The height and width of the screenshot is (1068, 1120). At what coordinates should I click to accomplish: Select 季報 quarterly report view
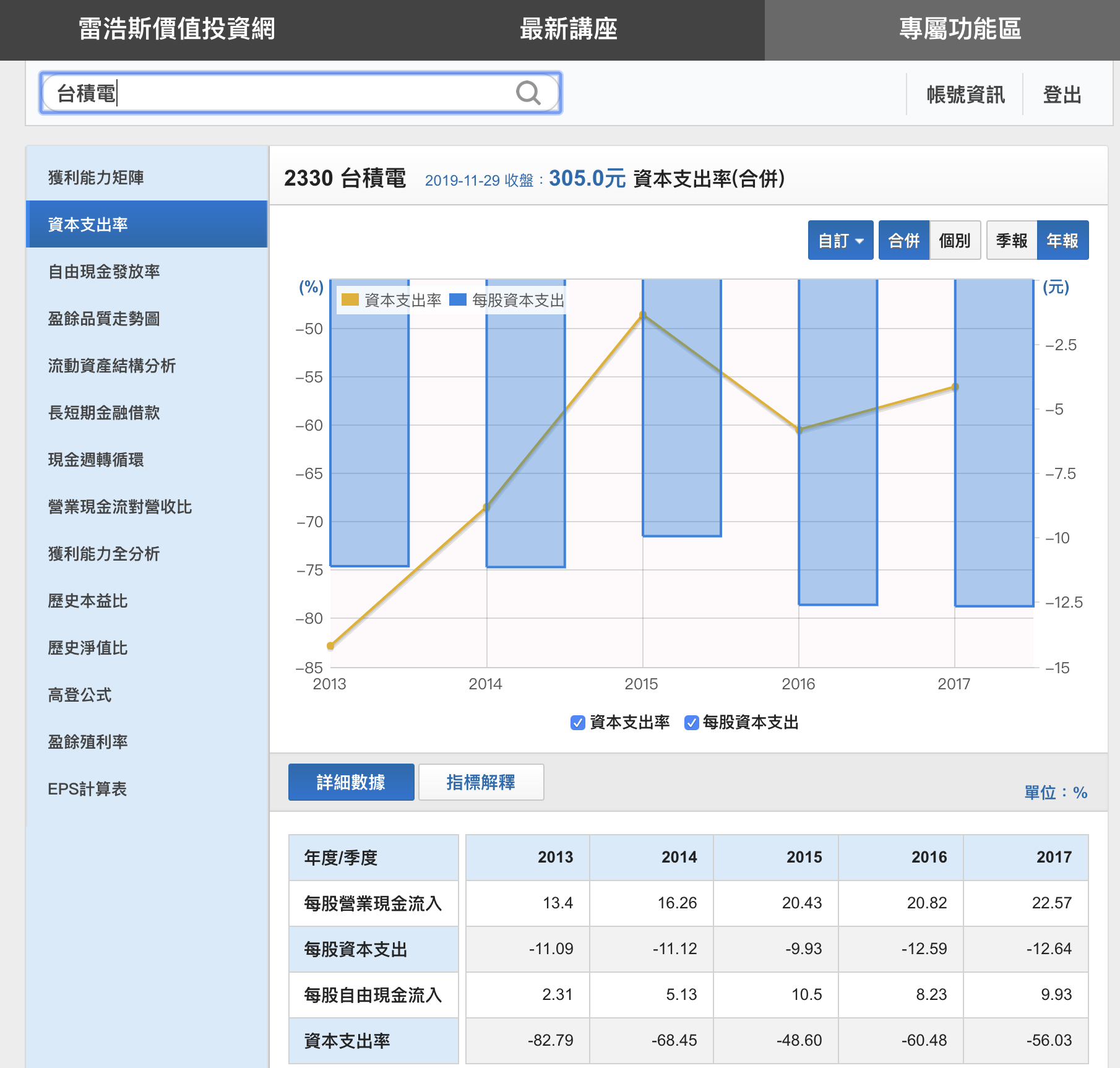click(x=1012, y=241)
